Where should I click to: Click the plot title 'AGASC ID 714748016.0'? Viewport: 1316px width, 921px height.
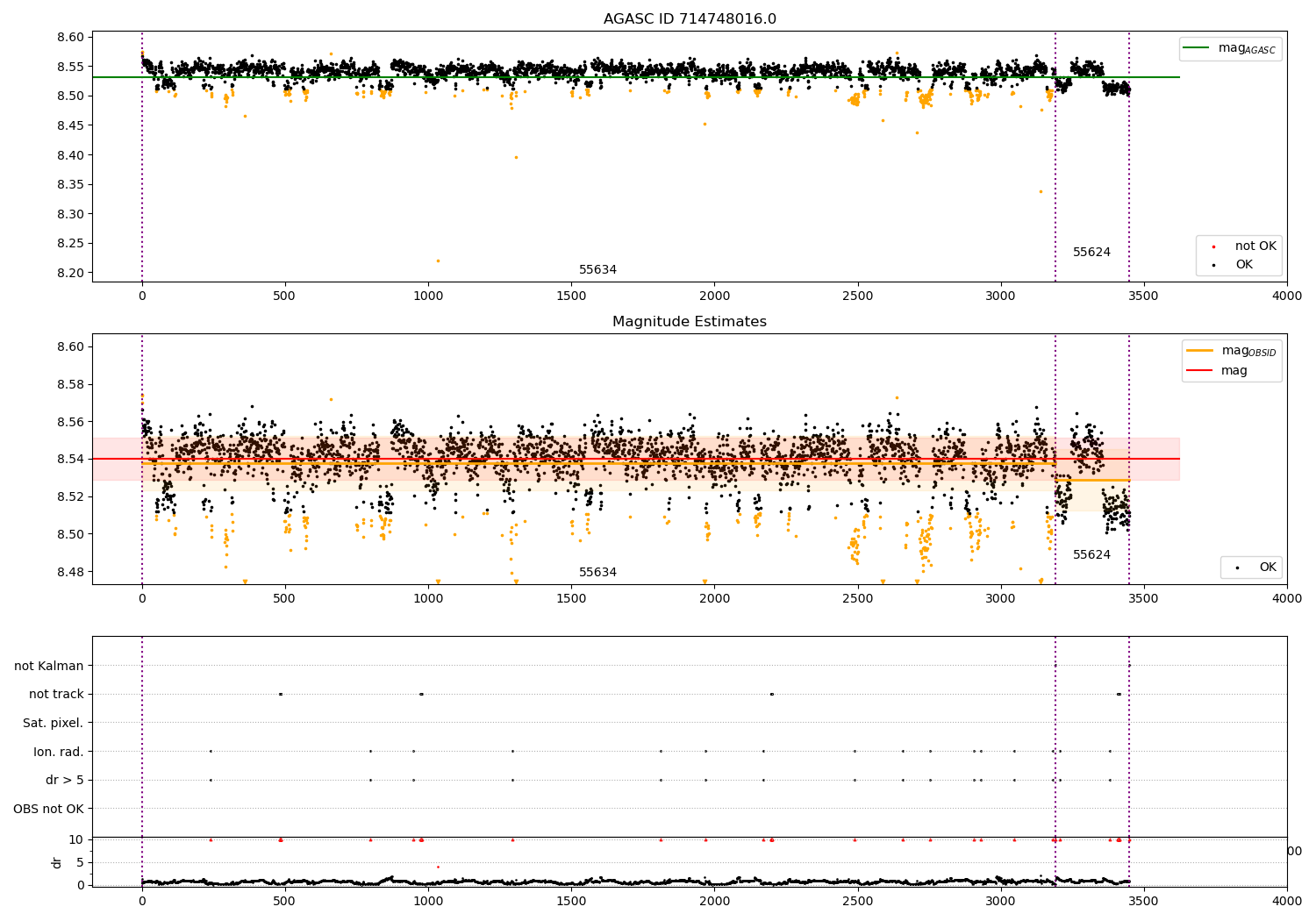pyautogui.click(x=690, y=19)
